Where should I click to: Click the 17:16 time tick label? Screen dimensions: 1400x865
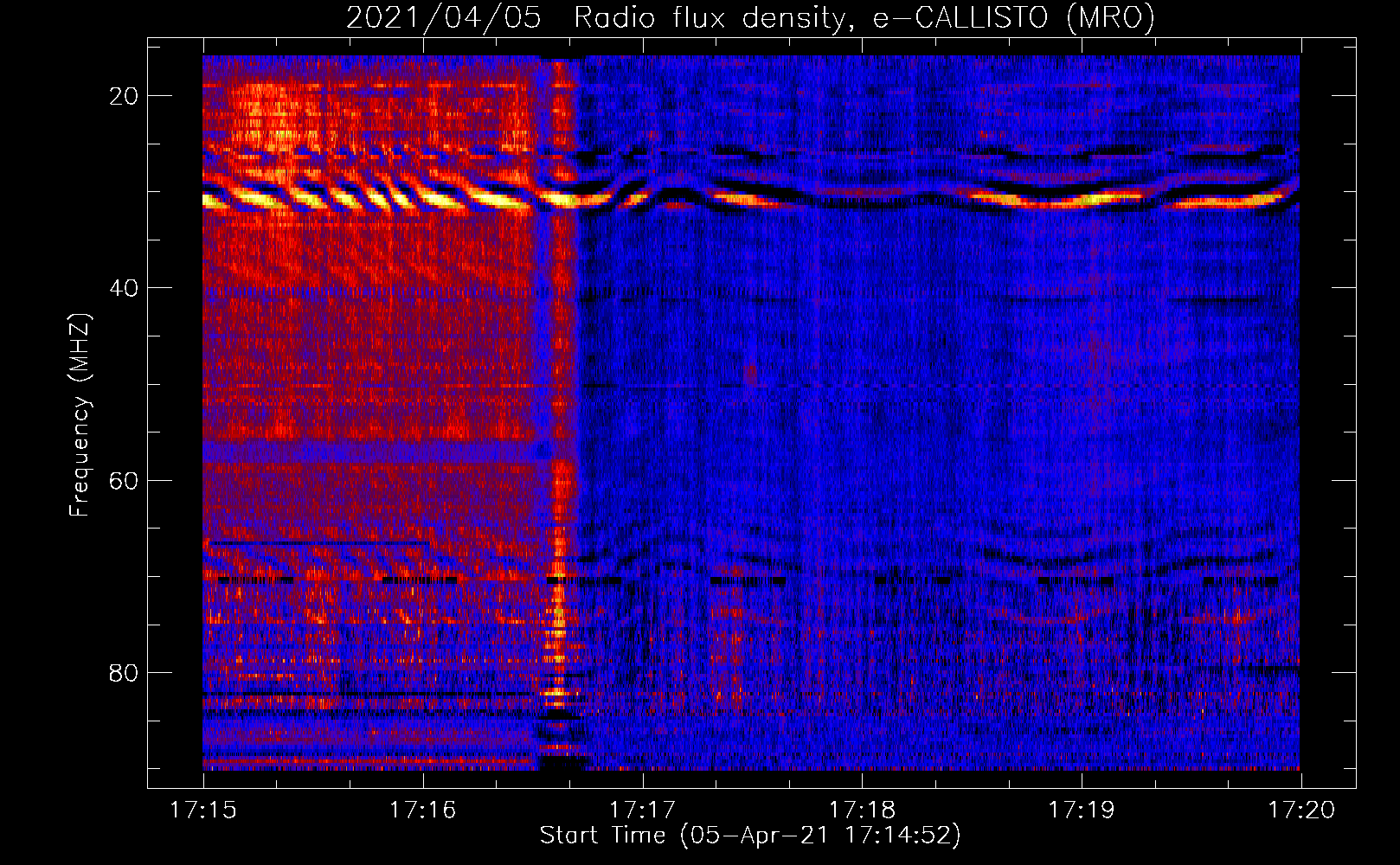[423, 811]
